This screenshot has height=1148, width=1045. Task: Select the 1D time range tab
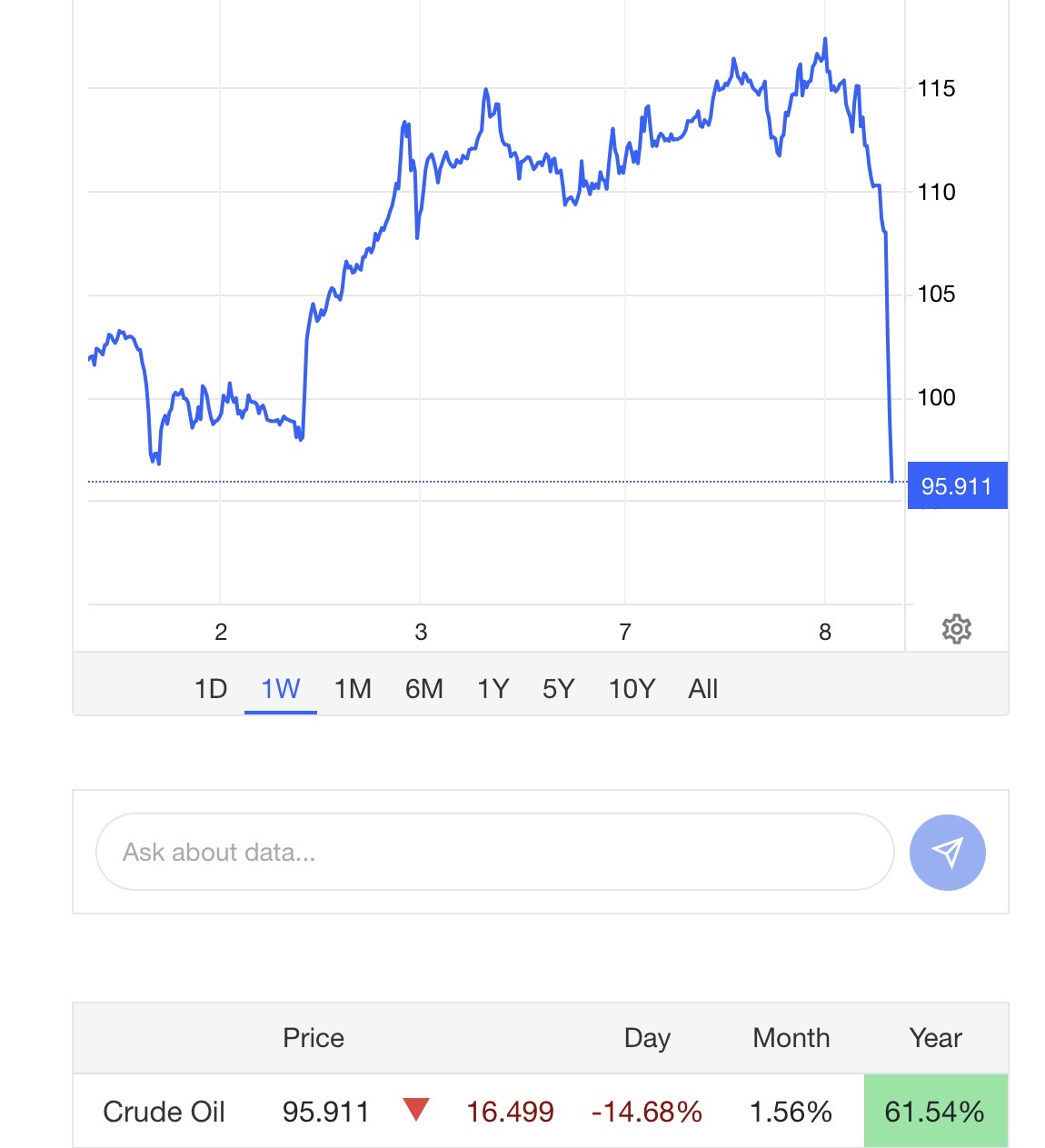pyautogui.click(x=211, y=689)
